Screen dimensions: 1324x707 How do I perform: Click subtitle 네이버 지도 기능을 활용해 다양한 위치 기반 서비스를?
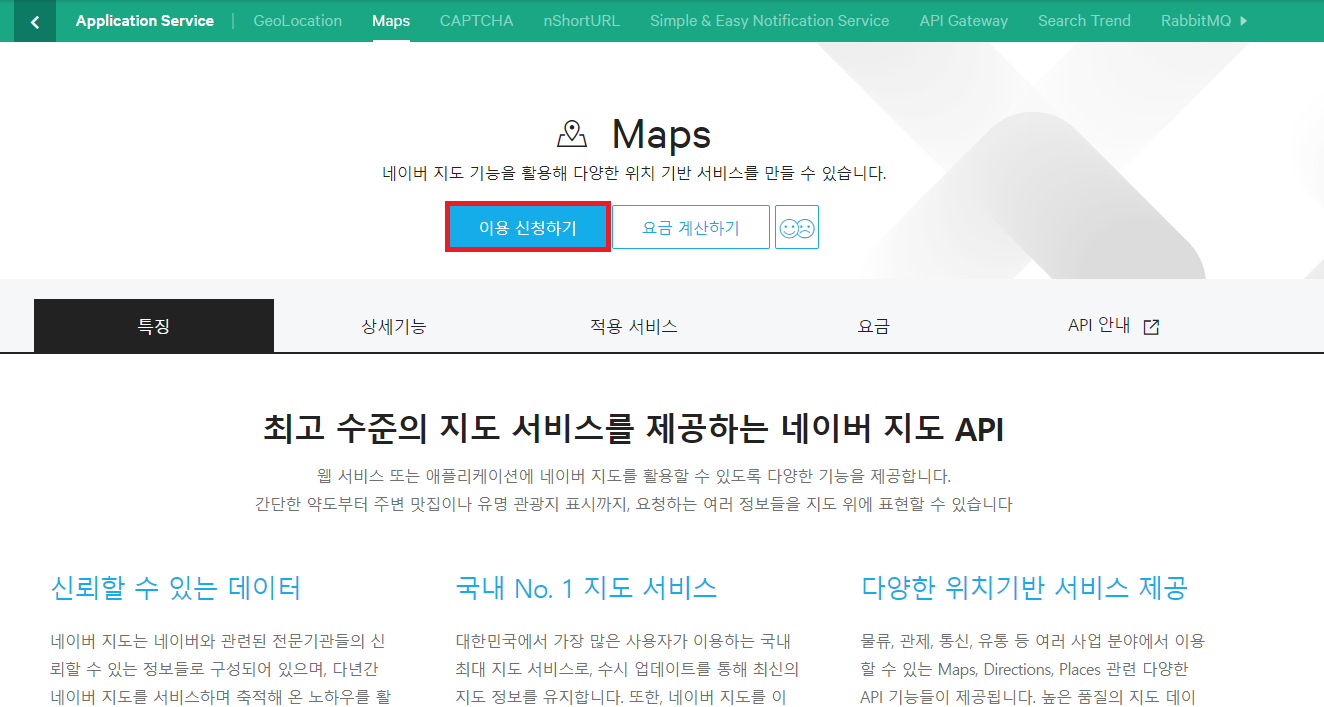point(634,174)
